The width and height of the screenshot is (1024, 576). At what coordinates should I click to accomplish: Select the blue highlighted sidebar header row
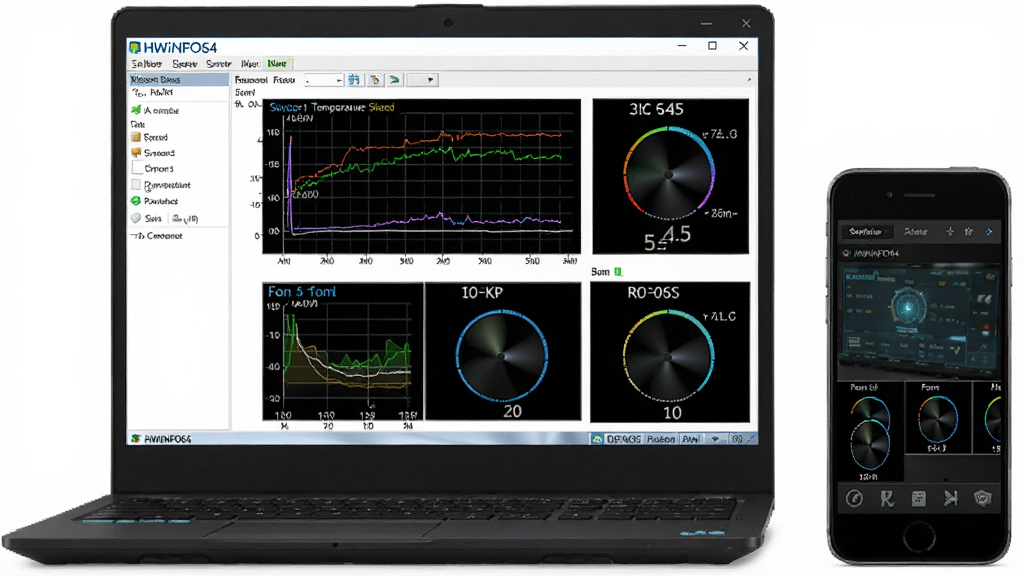pyautogui.click(x=178, y=79)
